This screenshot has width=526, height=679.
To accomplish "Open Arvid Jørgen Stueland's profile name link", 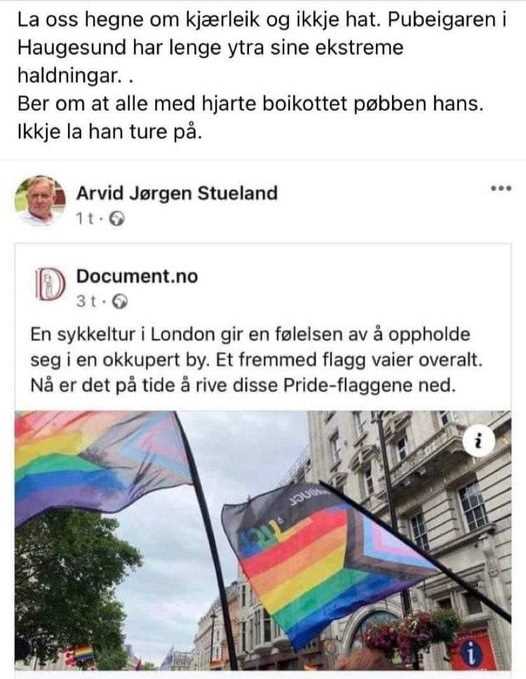I will click(x=177, y=193).
